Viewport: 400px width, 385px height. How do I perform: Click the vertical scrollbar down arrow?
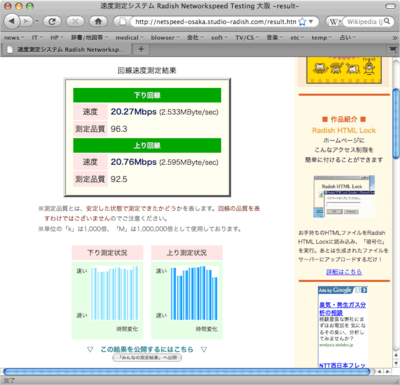coord(396,363)
